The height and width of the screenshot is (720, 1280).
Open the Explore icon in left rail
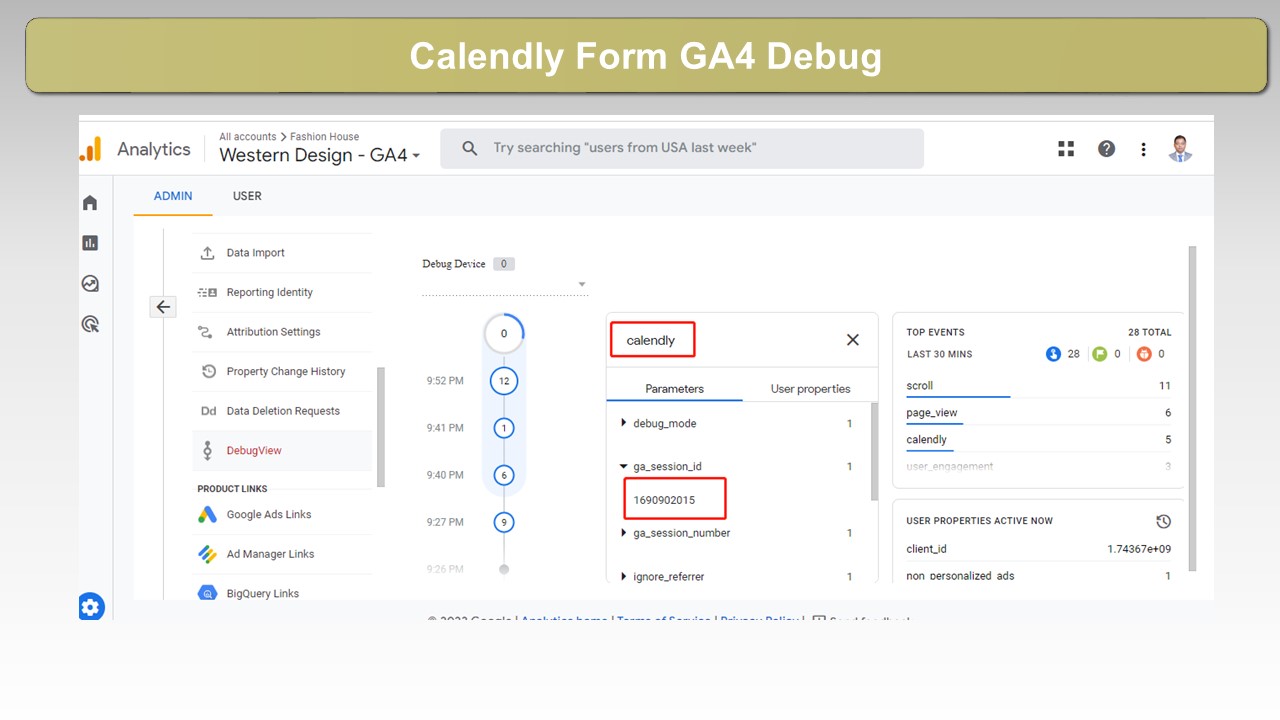pos(90,284)
